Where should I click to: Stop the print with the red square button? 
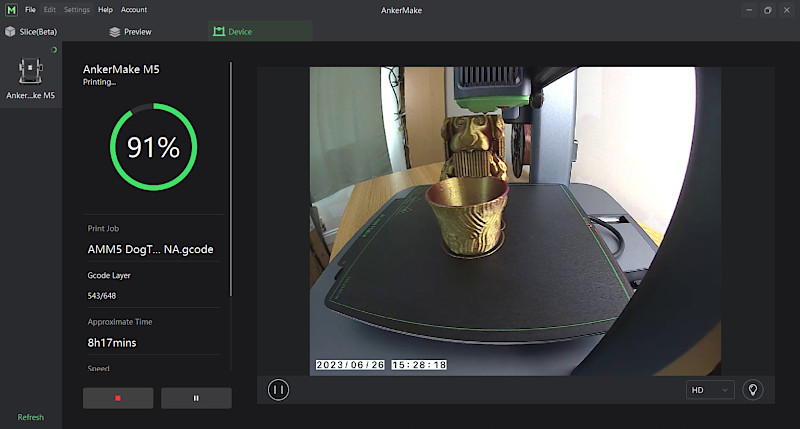click(118, 398)
